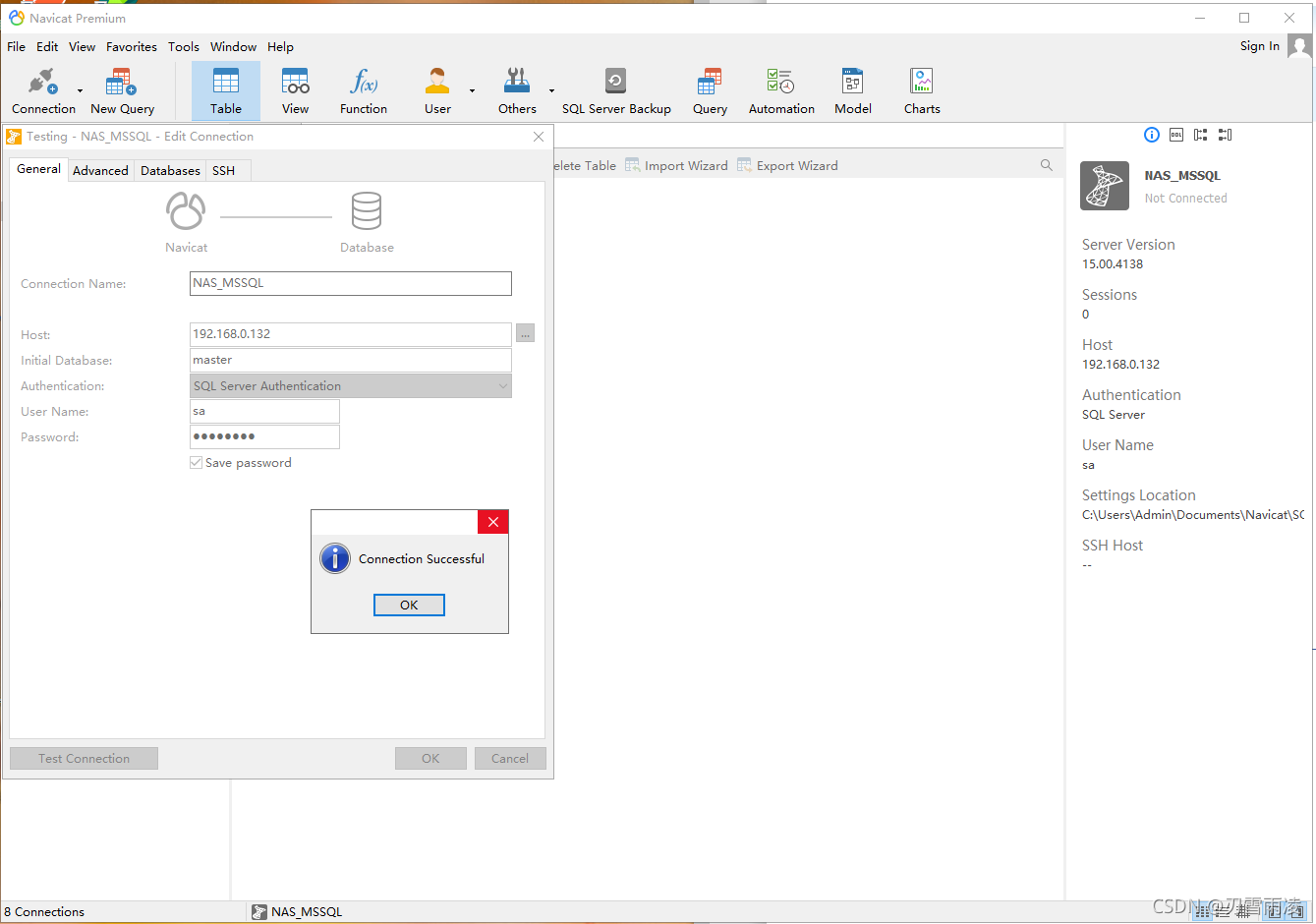Image resolution: width=1316 pixels, height=924 pixels.
Task: Click Sign In link
Action: tap(1260, 45)
